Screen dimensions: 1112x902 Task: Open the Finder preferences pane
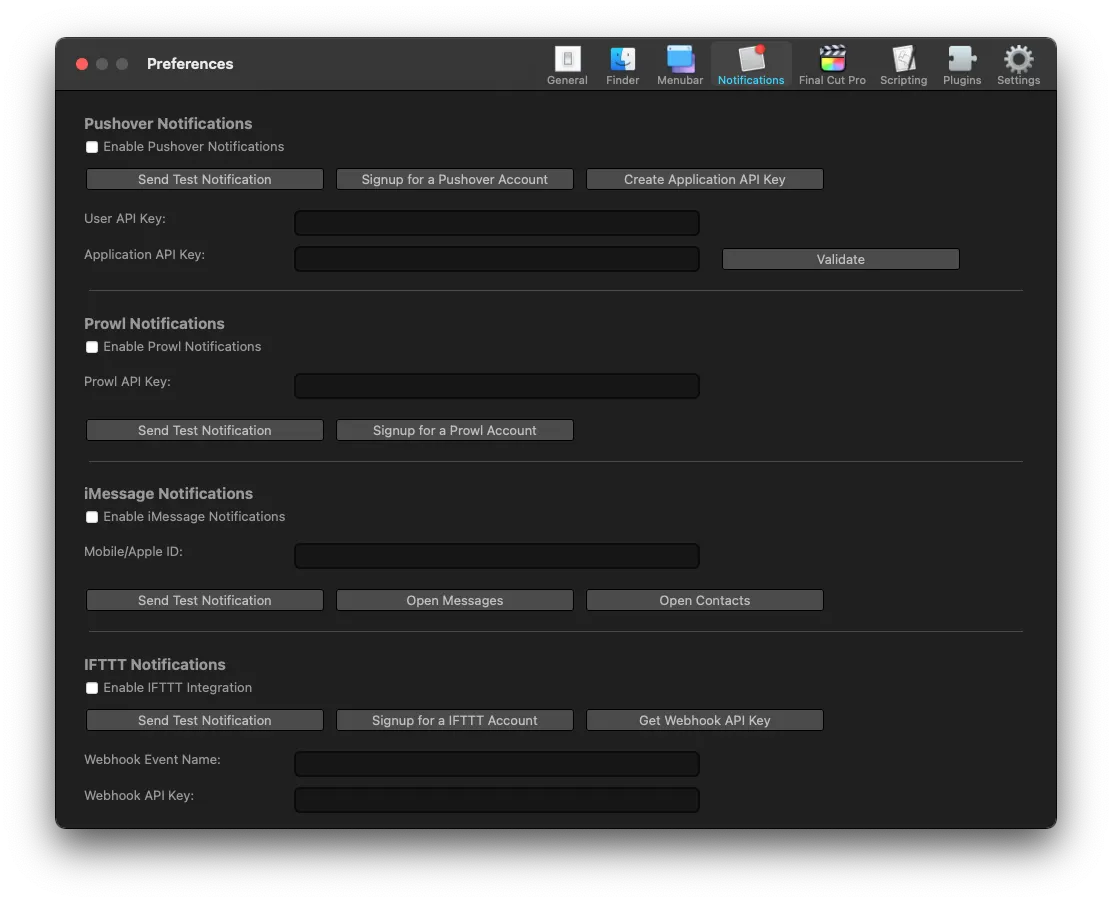(622, 65)
